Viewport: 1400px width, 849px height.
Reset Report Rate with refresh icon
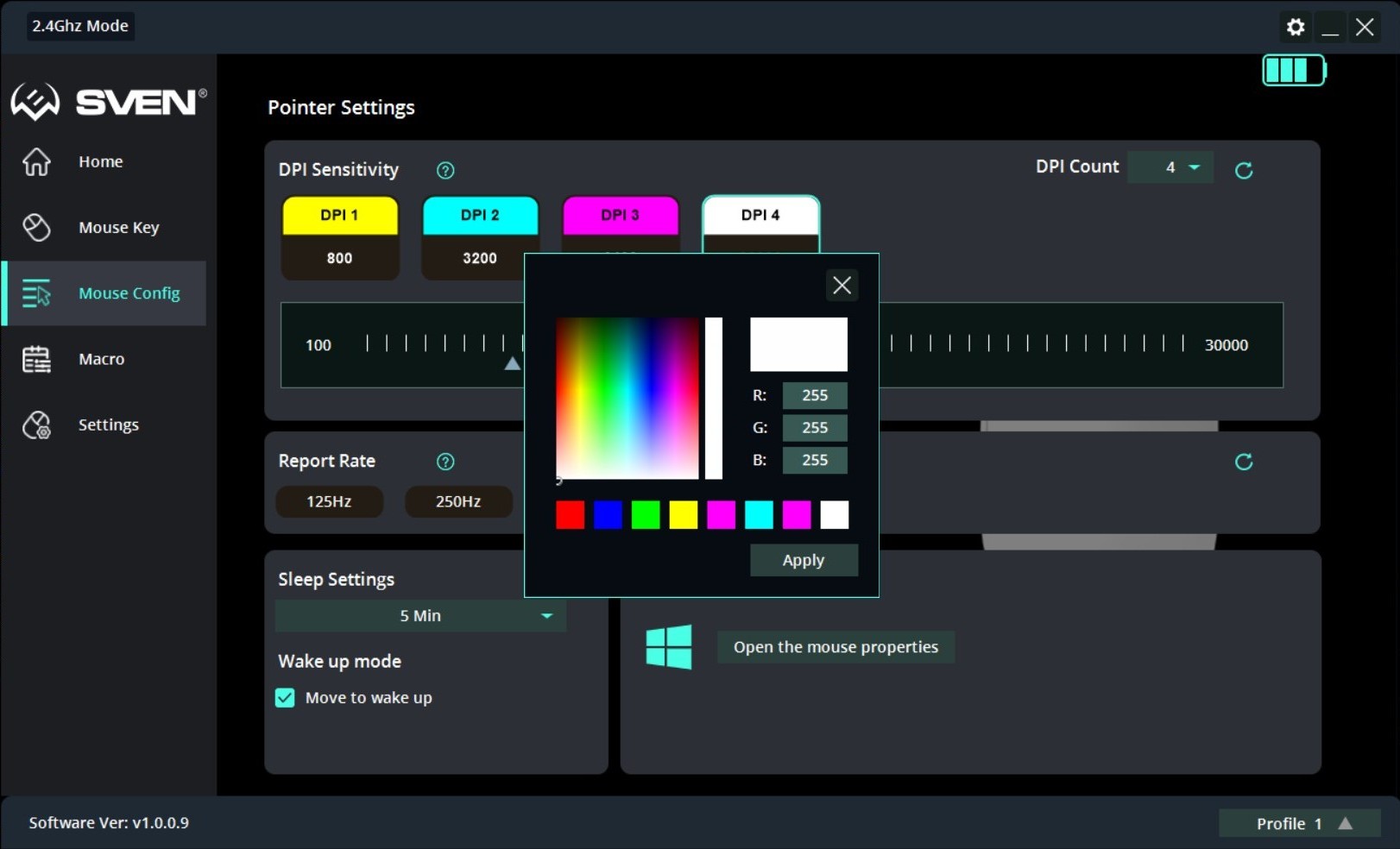point(1244,462)
